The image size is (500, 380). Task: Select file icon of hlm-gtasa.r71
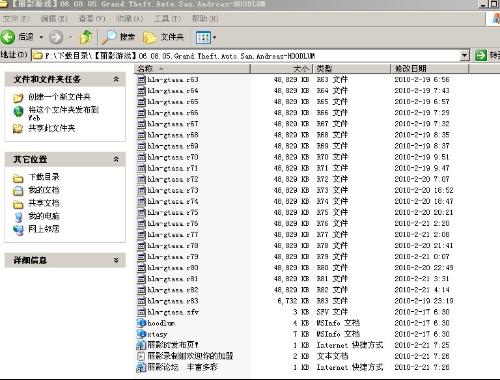point(142,168)
